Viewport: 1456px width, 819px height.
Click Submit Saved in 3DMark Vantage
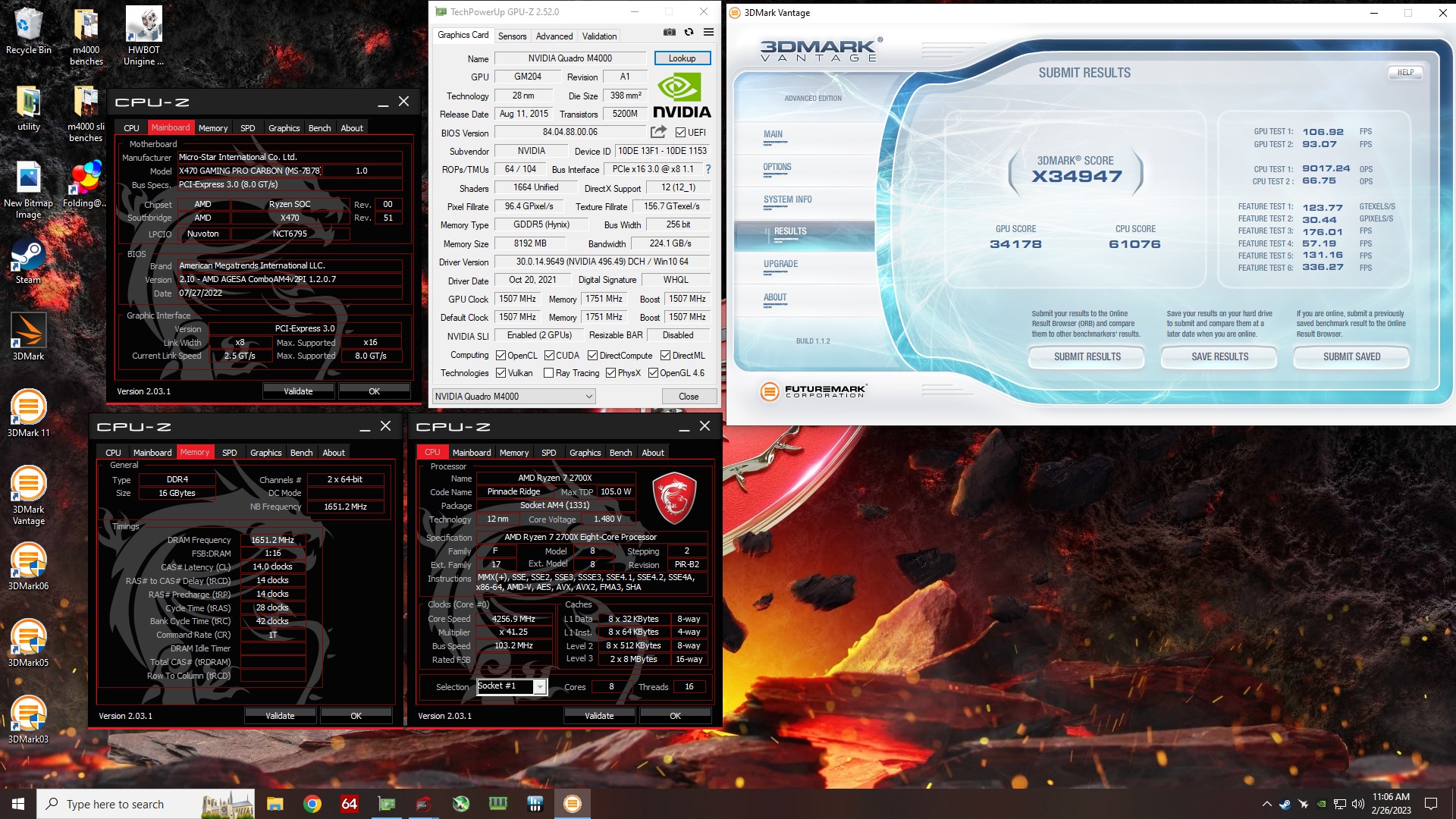click(x=1351, y=357)
